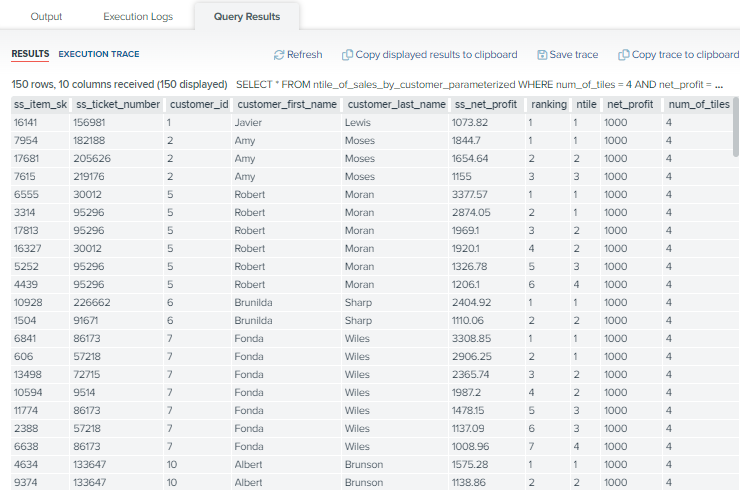The width and height of the screenshot is (740, 490).
Task: Click the copy displayed results clipboard icon
Action: coord(347,55)
